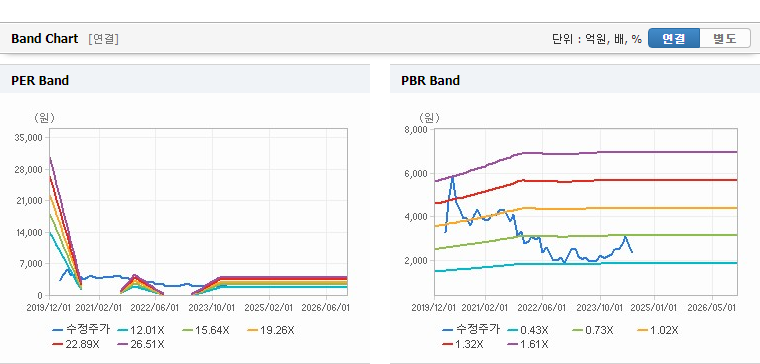Click the PBR Band panel title
Image resolution: width=760 pixels, height=364 pixels.
click(430, 80)
